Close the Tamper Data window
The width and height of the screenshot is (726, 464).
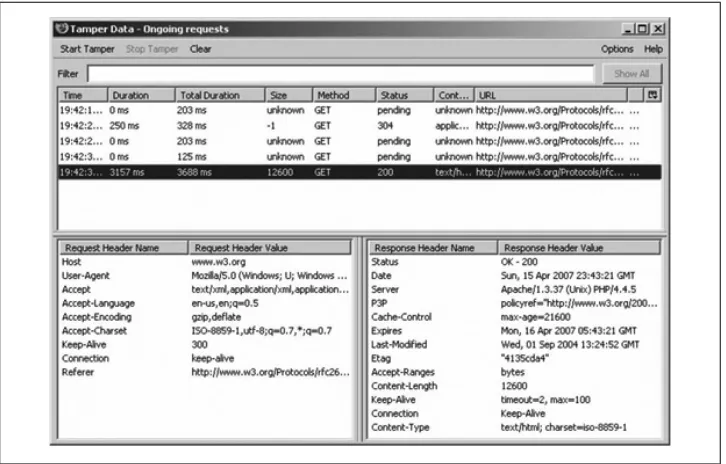point(658,29)
